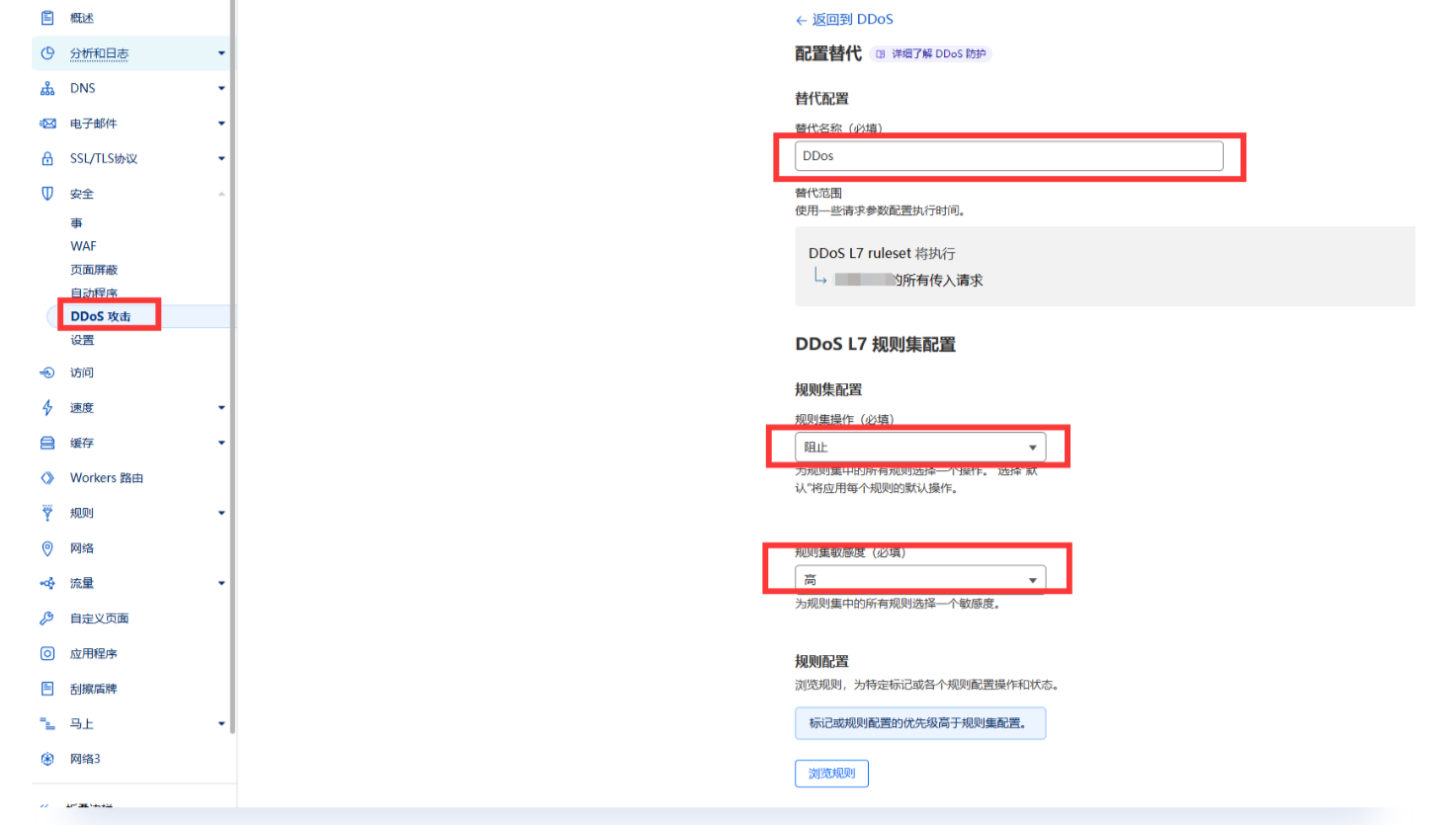Viewport: 1456px width, 825px height.
Task: Click the 速度 lightning bolt icon
Action: [x=47, y=408]
